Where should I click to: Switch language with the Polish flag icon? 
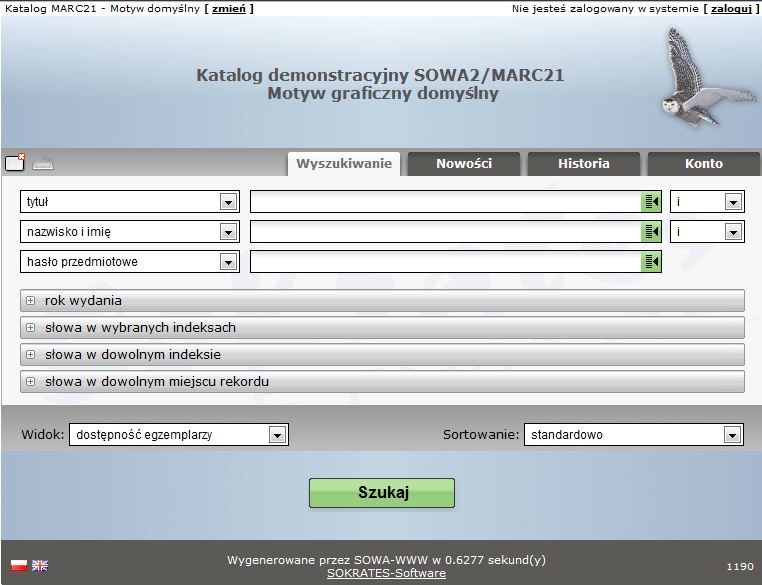[x=18, y=565]
